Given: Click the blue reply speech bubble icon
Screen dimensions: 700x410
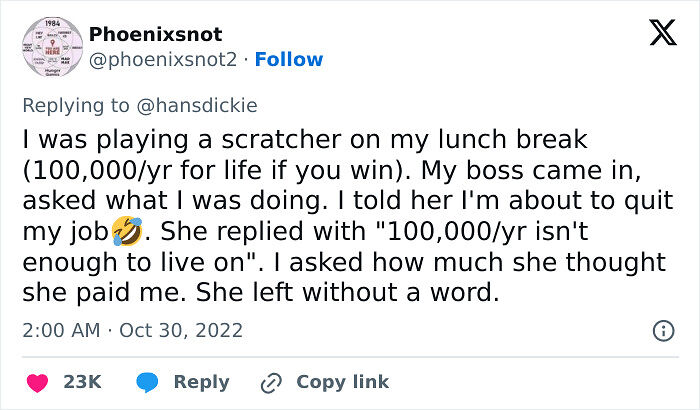Looking at the screenshot, I should (x=149, y=382).
